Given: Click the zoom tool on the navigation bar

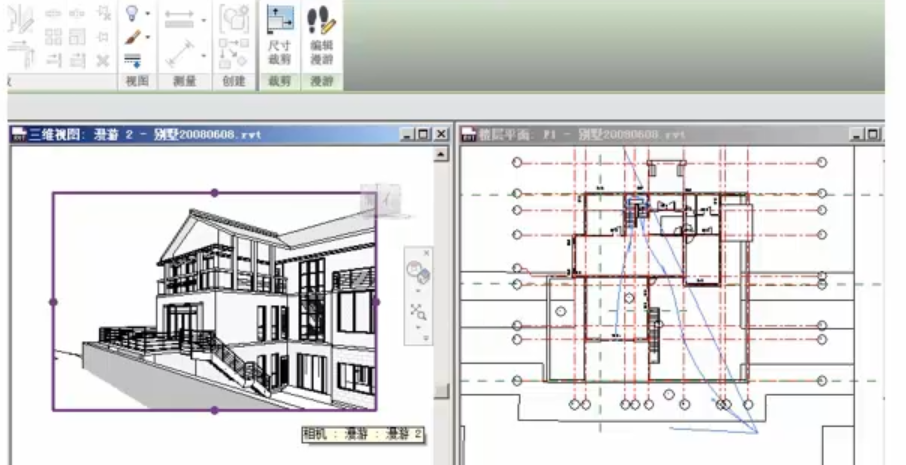Looking at the screenshot, I should (419, 313).
